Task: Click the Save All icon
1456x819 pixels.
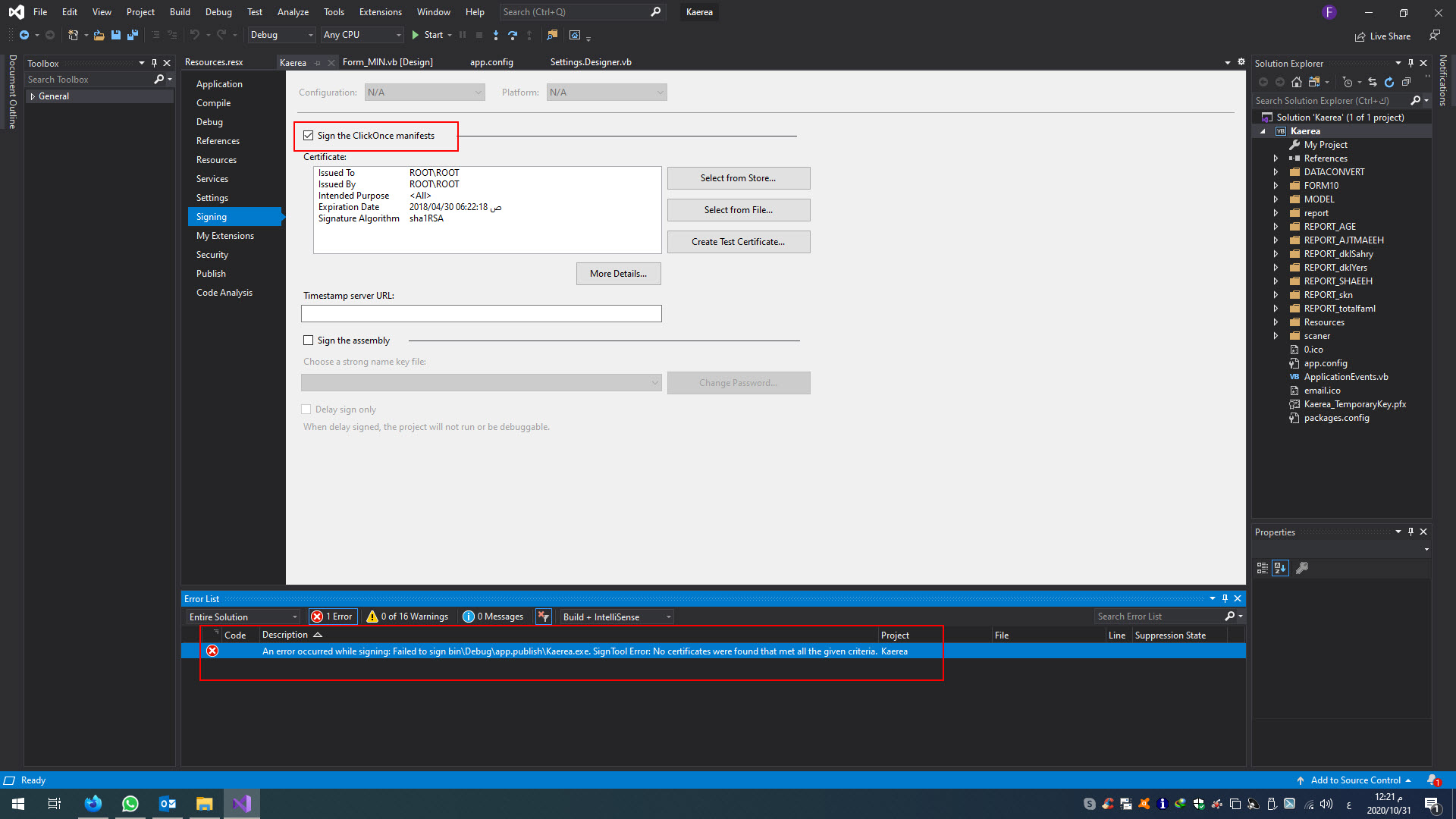Action: [133, 35]
